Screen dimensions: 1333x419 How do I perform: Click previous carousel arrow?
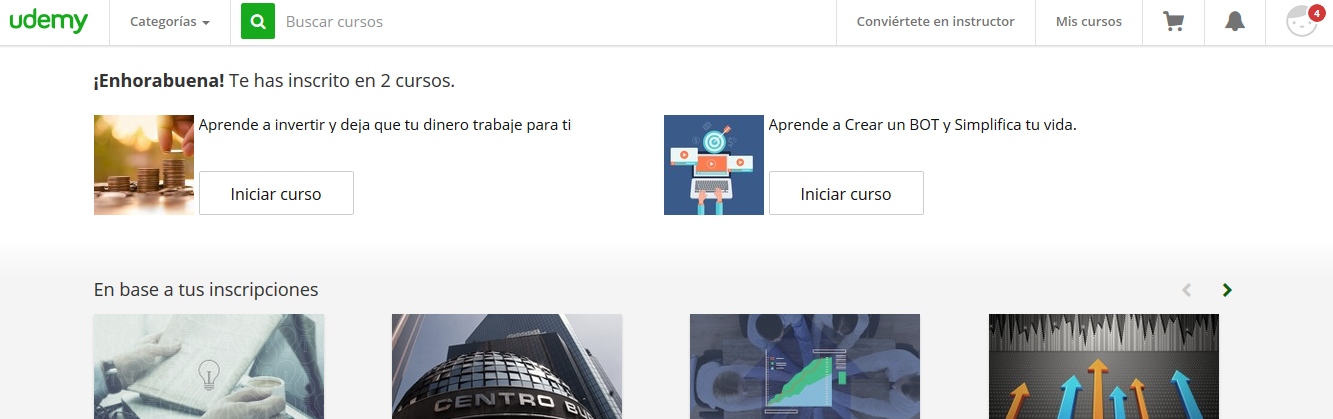[1186, 290]
